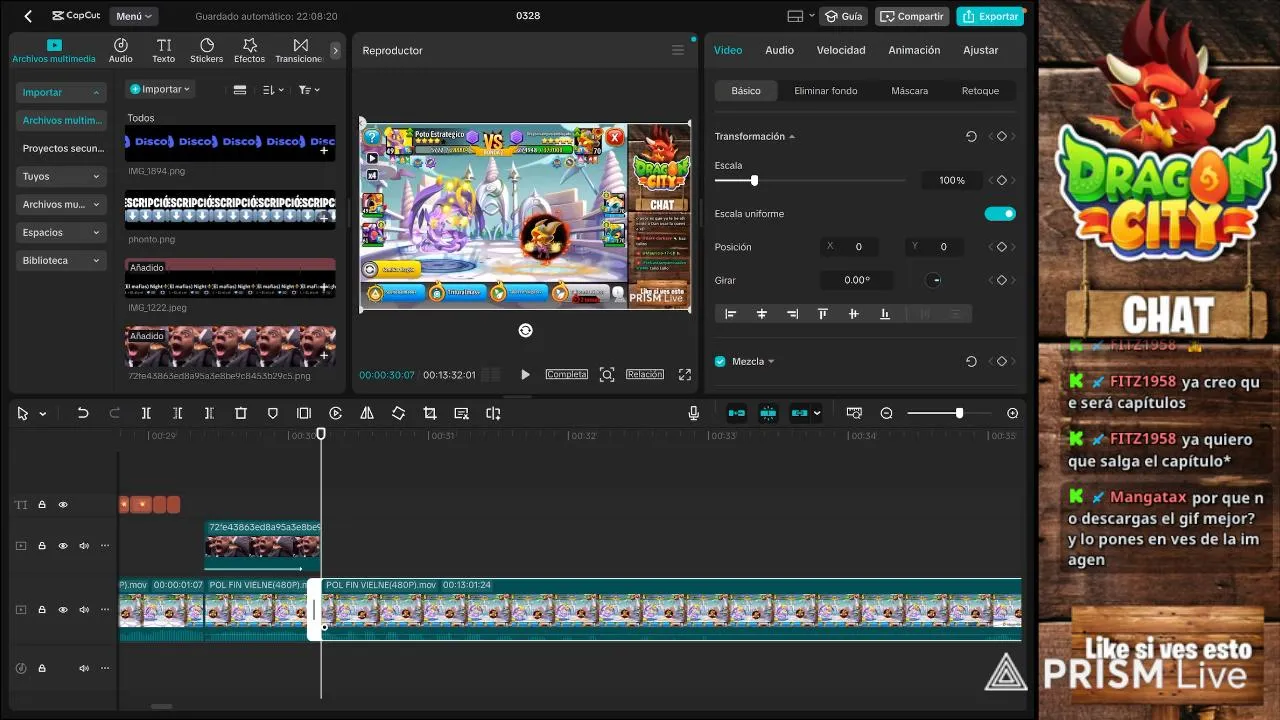Click the Mirror flip icon in toolbar
The height and width of the screenshot is (720, 1280).
tap(367, 413)
